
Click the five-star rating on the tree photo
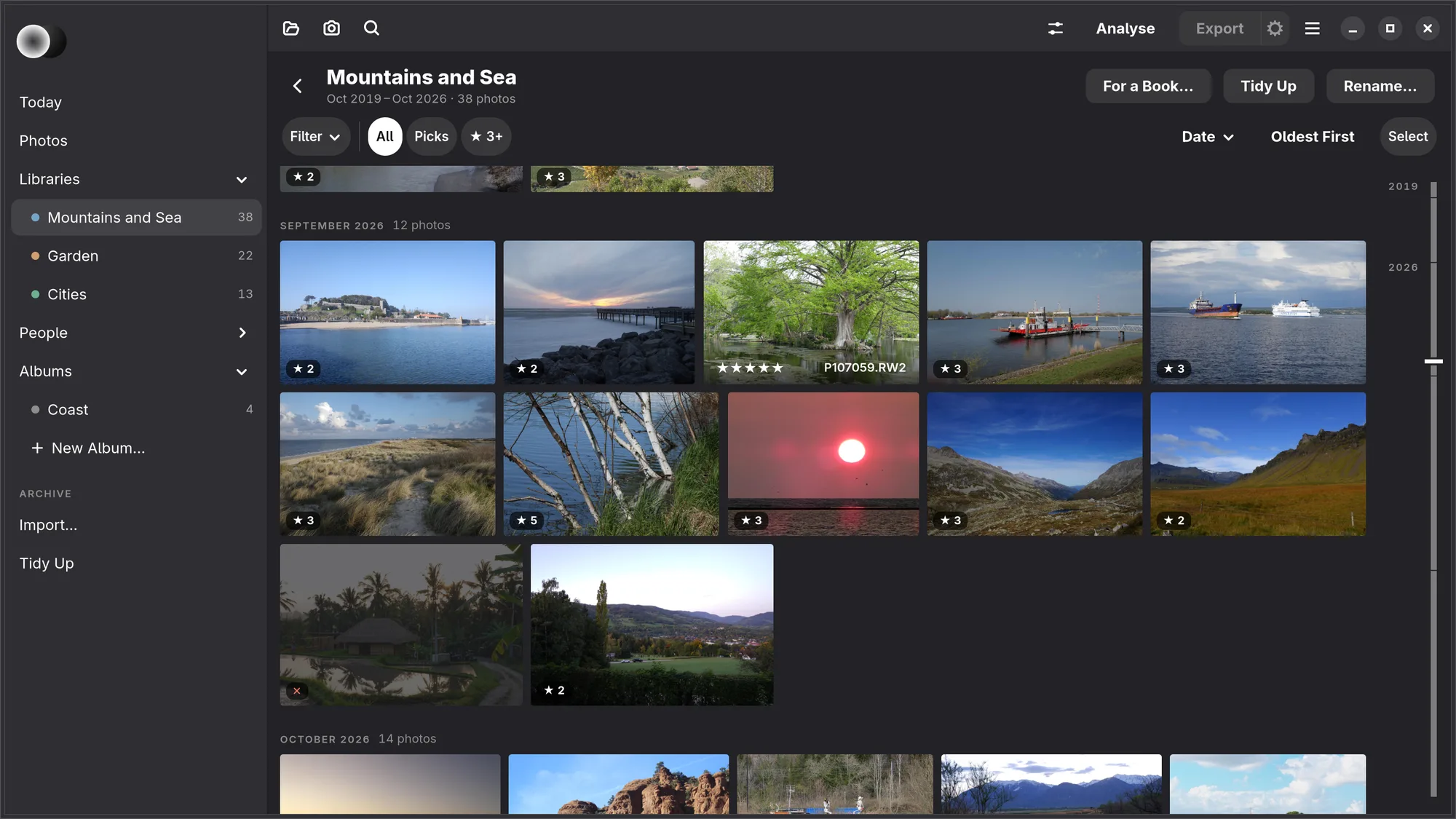[750, 368]
